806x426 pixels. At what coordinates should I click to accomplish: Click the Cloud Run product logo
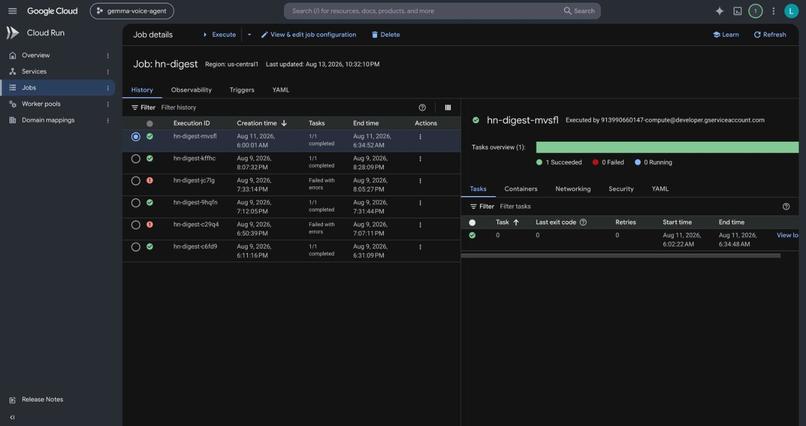point(12,33)
